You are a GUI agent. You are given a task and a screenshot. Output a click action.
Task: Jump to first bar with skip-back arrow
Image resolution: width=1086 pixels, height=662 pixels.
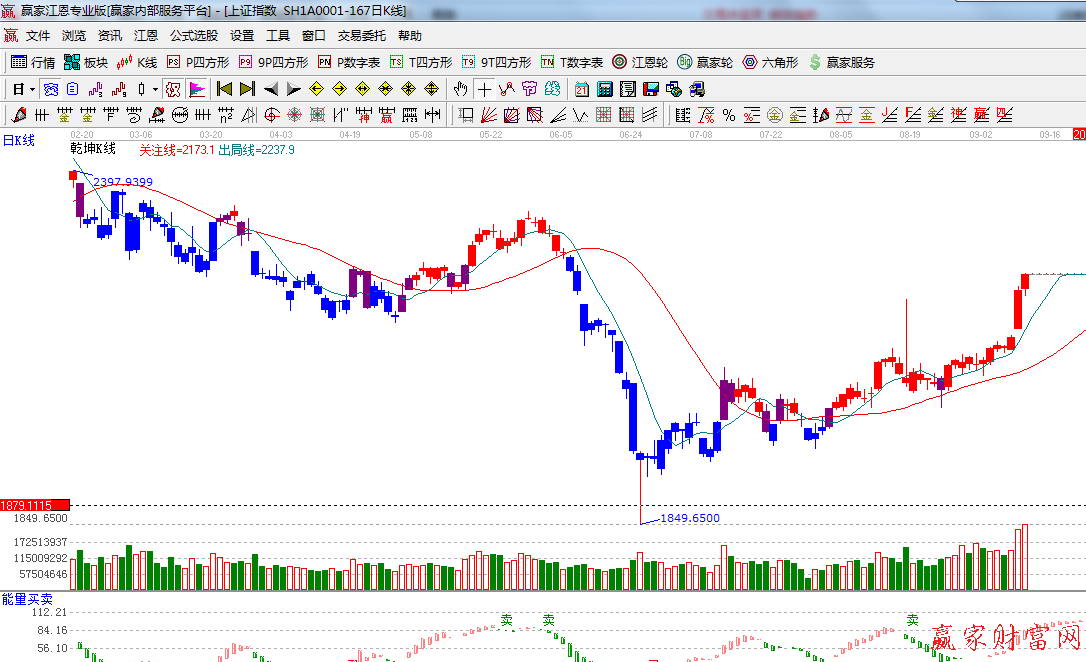click(224, 89)
